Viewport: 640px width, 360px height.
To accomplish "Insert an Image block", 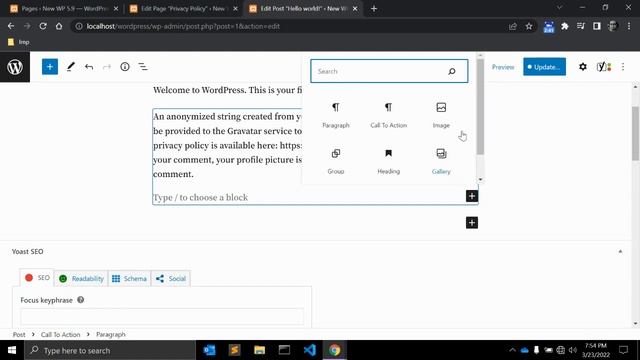I will coord(441,115).
